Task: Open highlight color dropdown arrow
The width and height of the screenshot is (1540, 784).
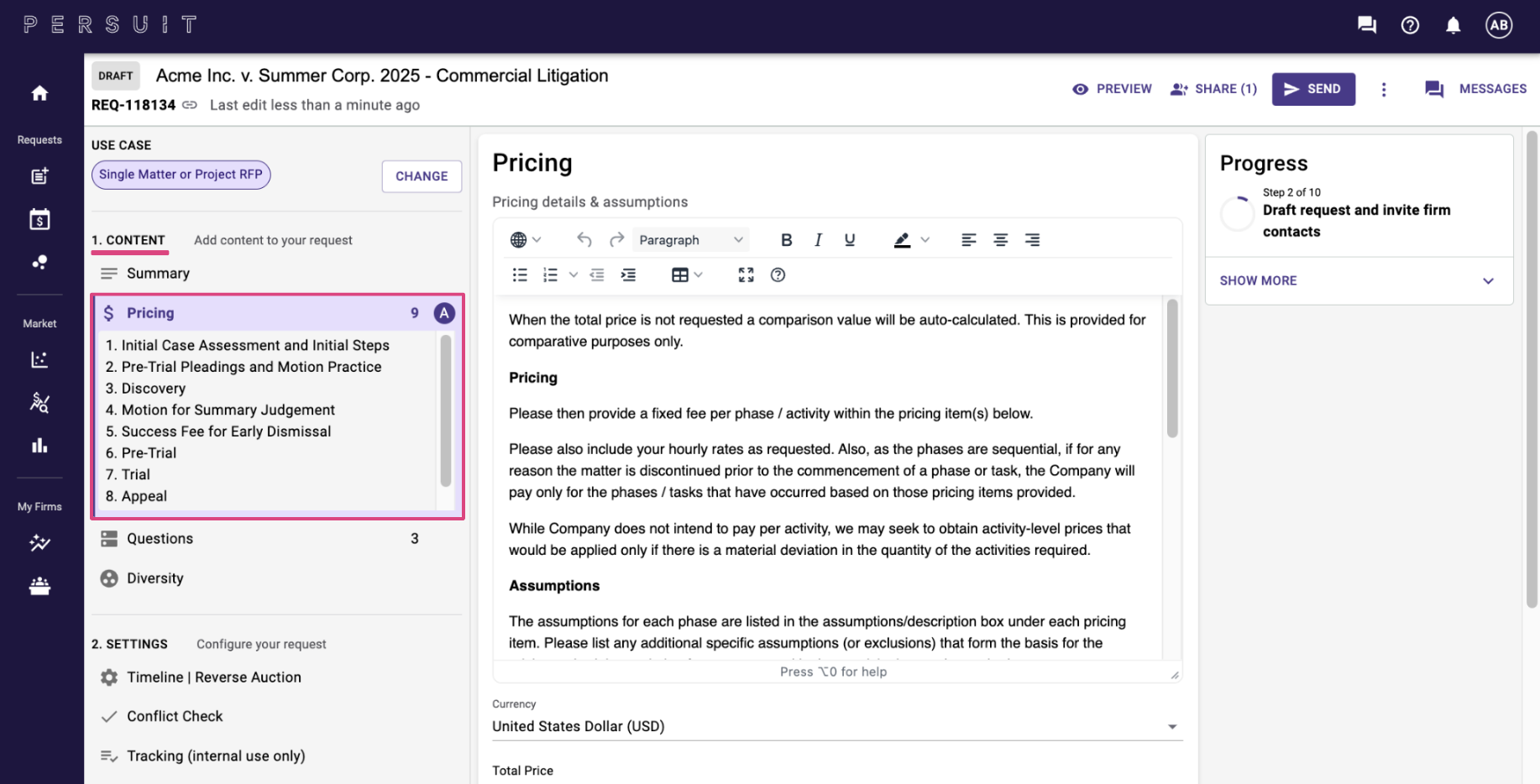Action: click(925, 240)
